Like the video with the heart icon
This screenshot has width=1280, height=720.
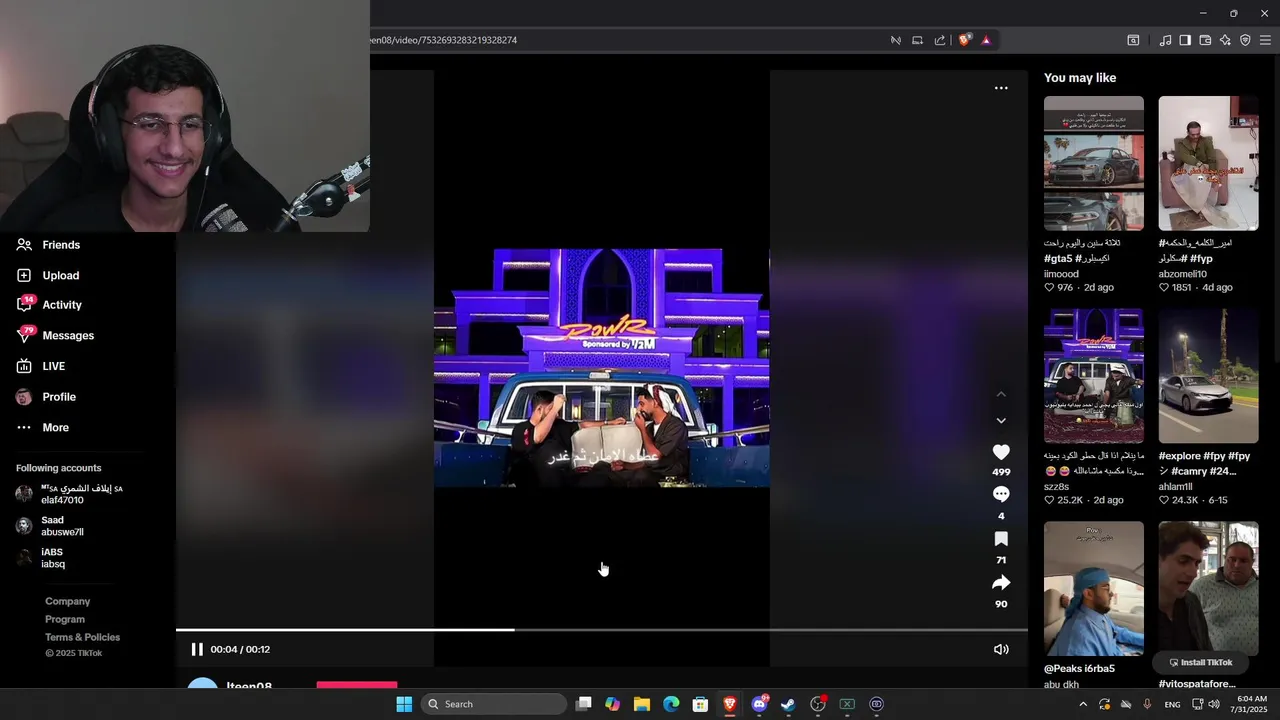(x=1001, y=452)
